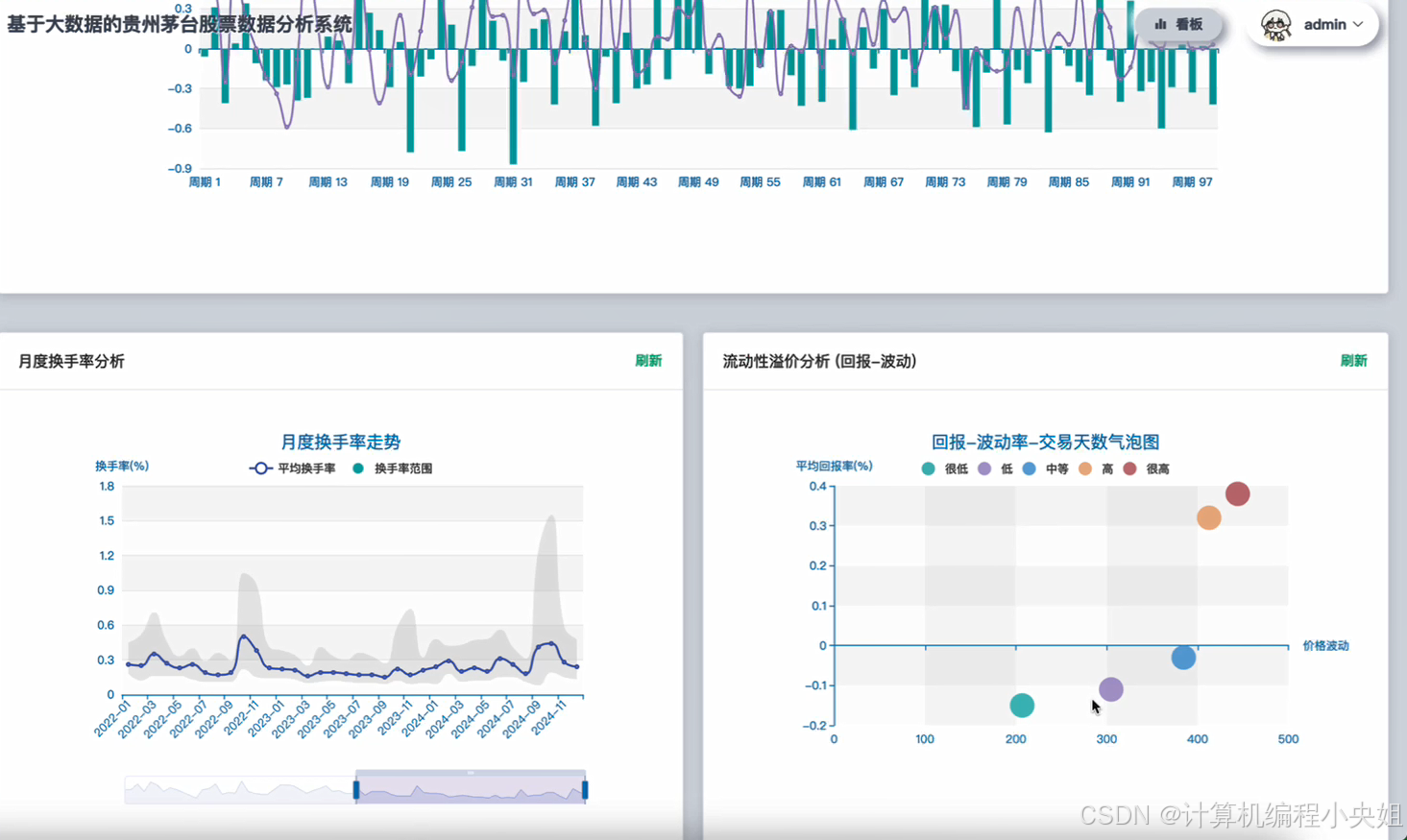Click the 周期 73 axis label
The image size is (1407, 840).
point(945,181)
